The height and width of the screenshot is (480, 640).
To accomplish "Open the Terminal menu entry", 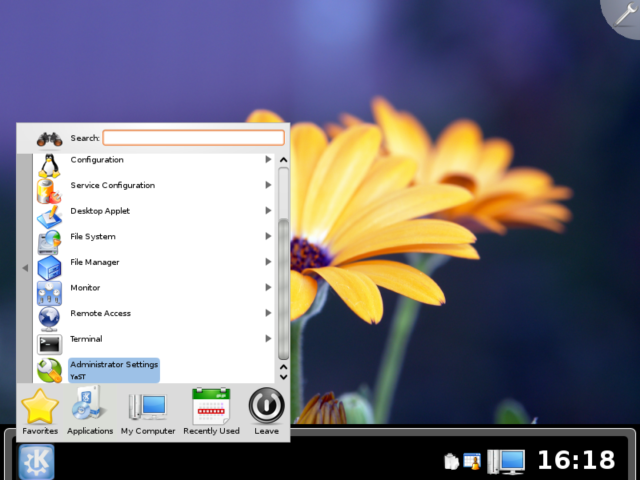I will pyautogui.click(x=153, y=344).
